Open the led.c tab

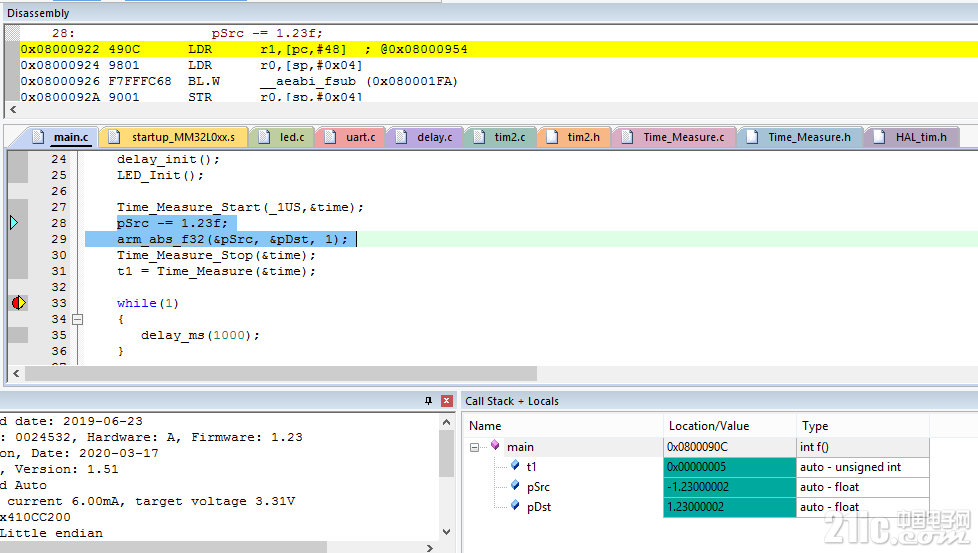283,137
